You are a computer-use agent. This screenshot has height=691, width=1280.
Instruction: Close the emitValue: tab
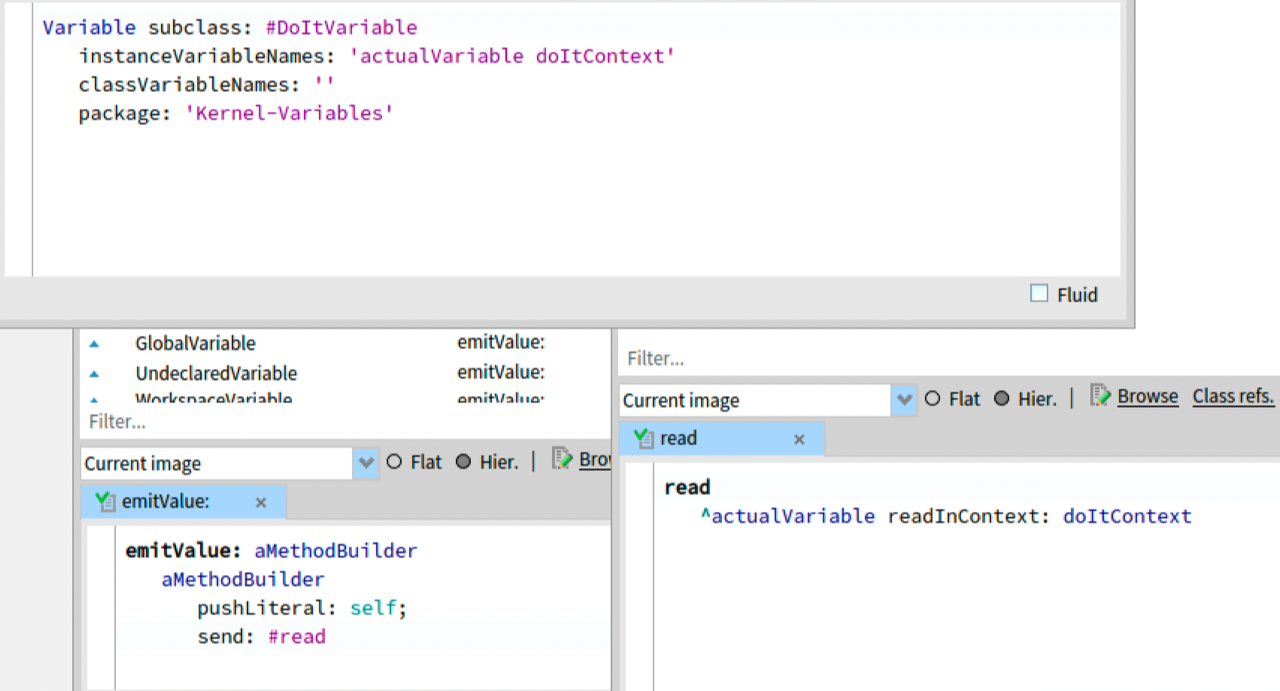pyautogui.click(x=261, y=503)
